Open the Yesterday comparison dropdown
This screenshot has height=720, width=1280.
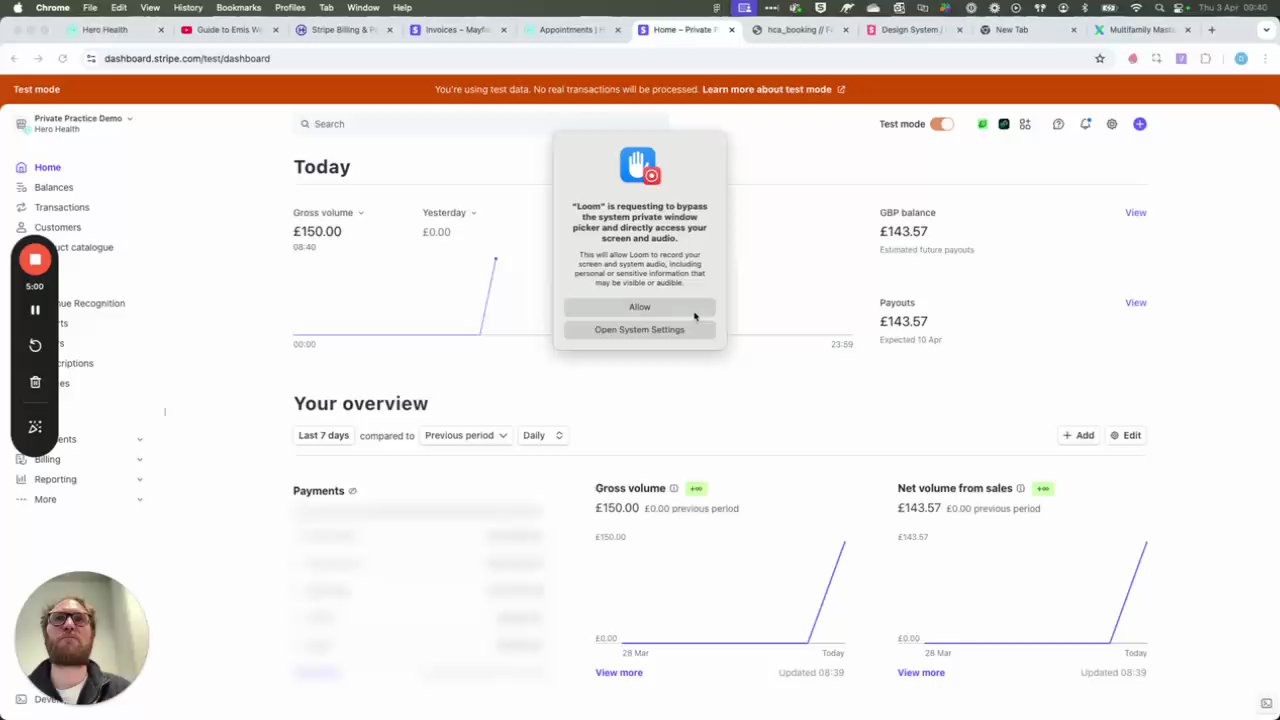[449, 212]
